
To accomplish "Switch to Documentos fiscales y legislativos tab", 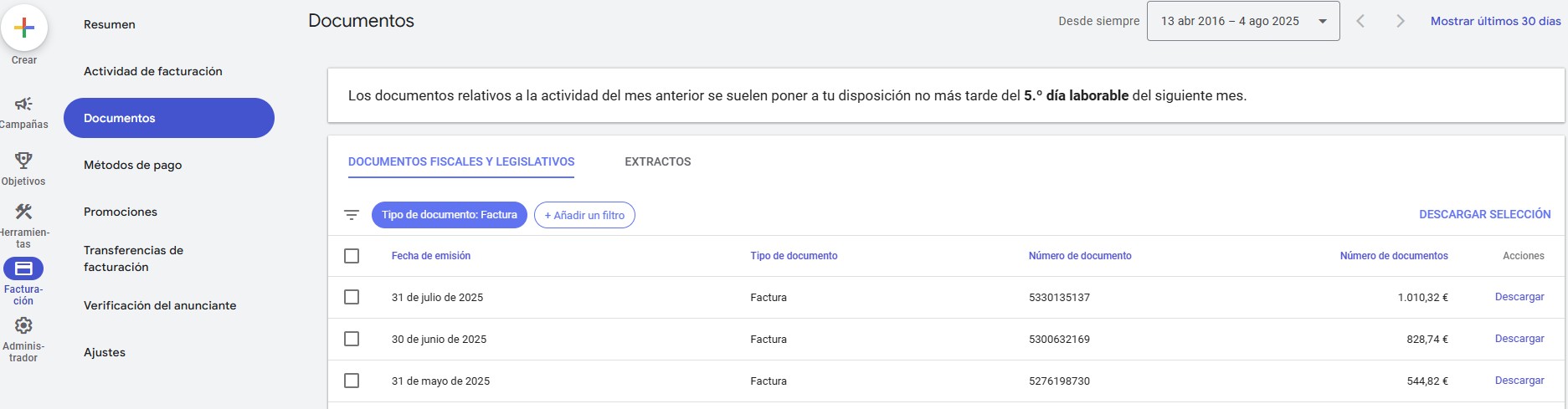I will point(461,161).
